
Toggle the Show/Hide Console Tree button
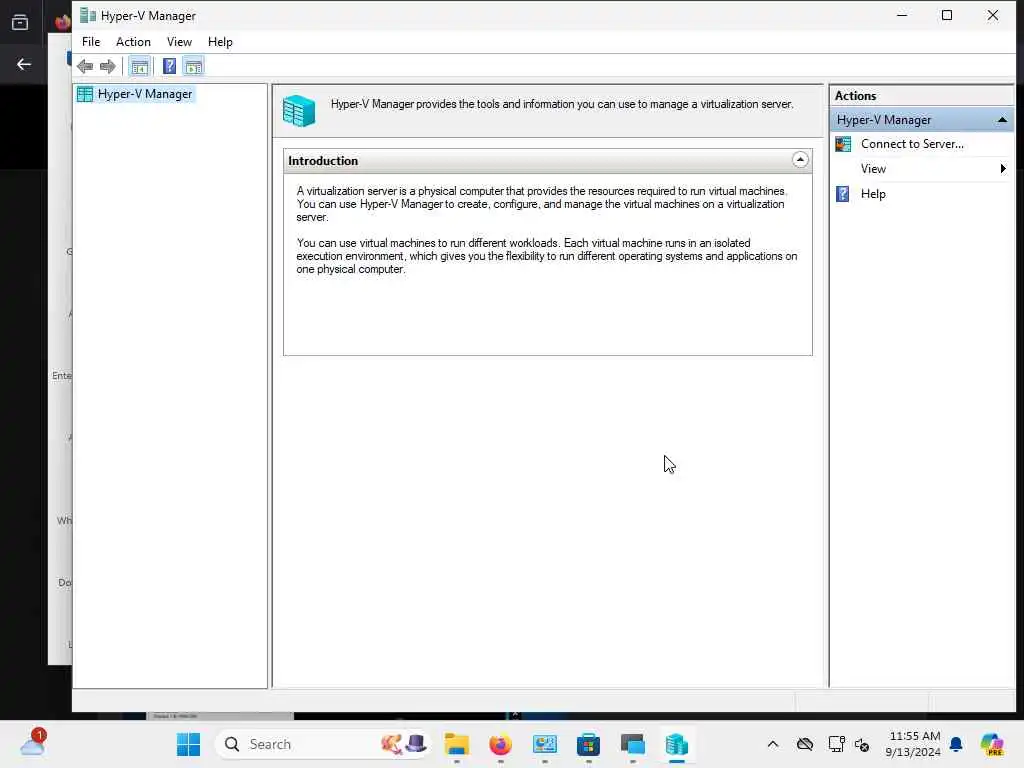click(x=139, y=66)
